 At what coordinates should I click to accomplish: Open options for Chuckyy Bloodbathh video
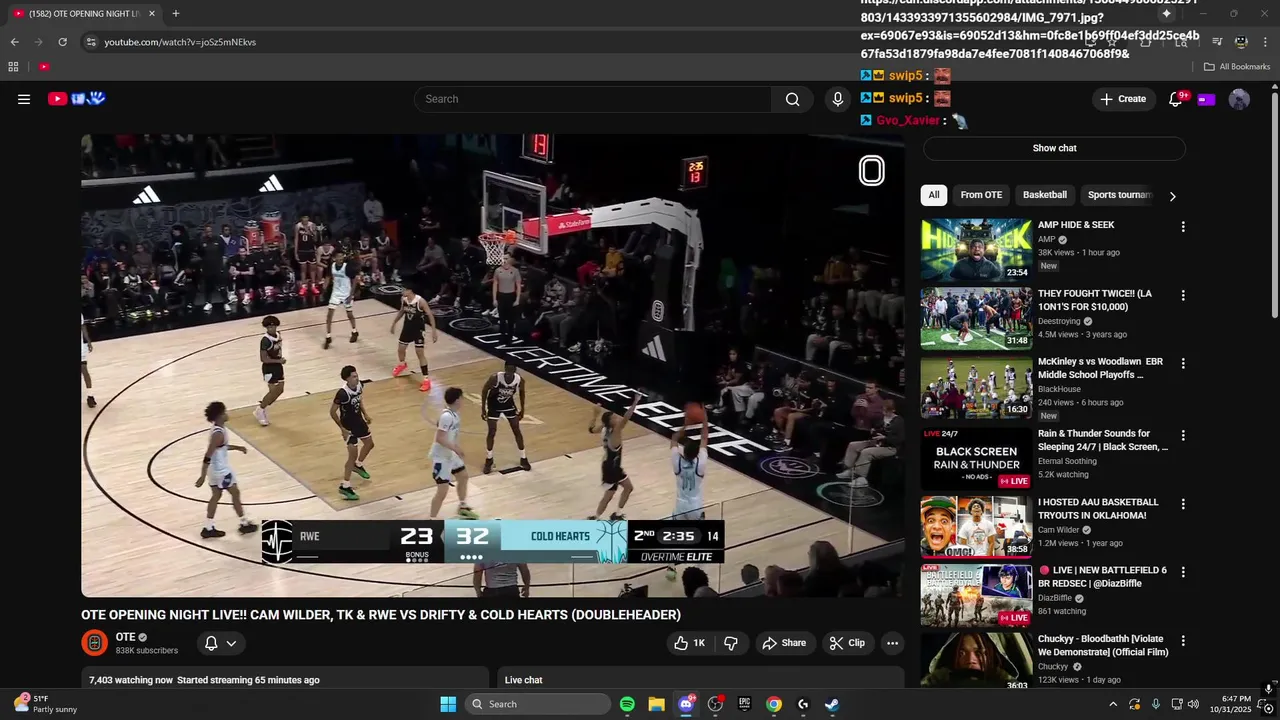[x=1183, y=640]
